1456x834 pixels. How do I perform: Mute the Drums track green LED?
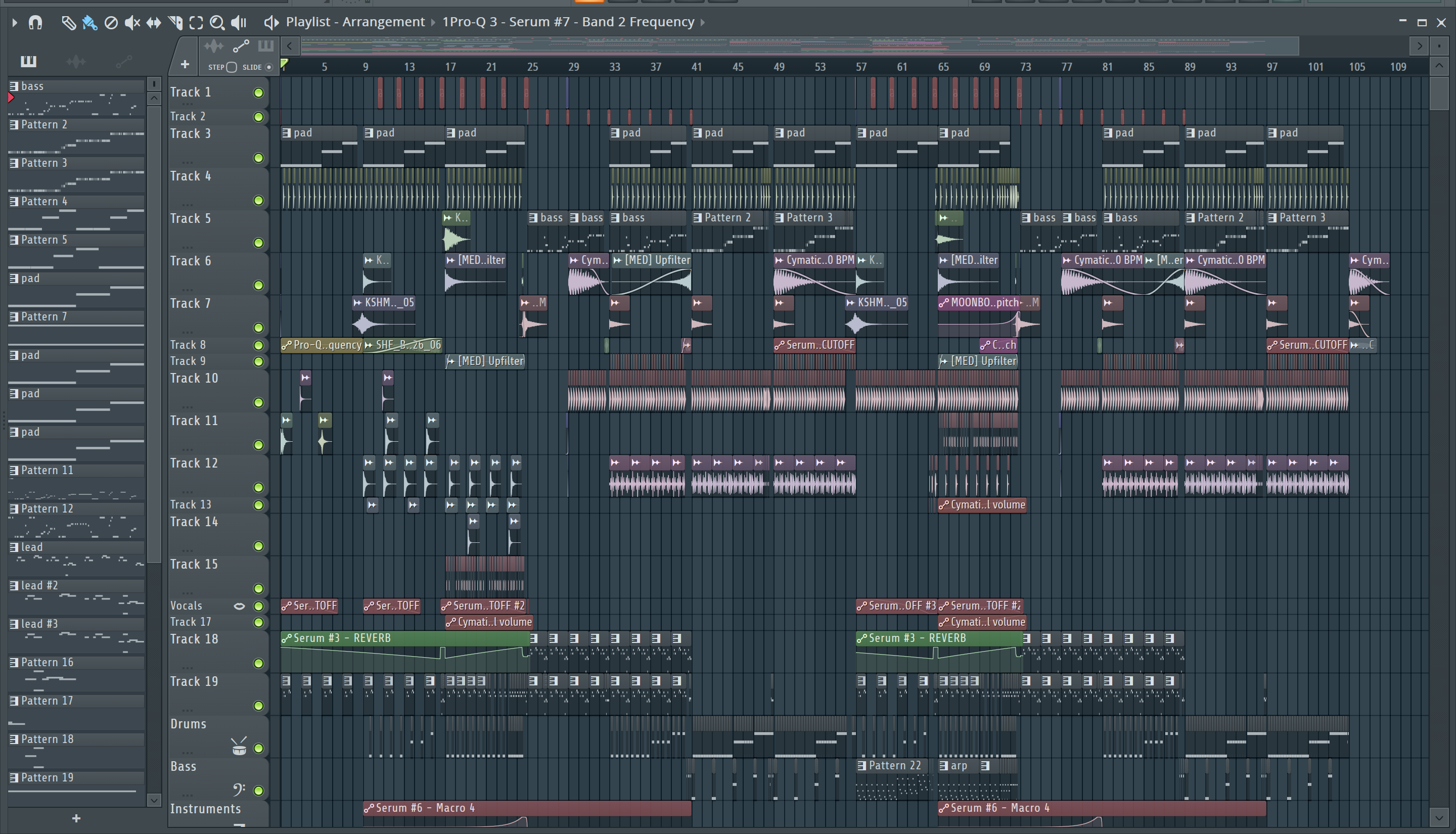pyautogui.click(x=258, y=748)
